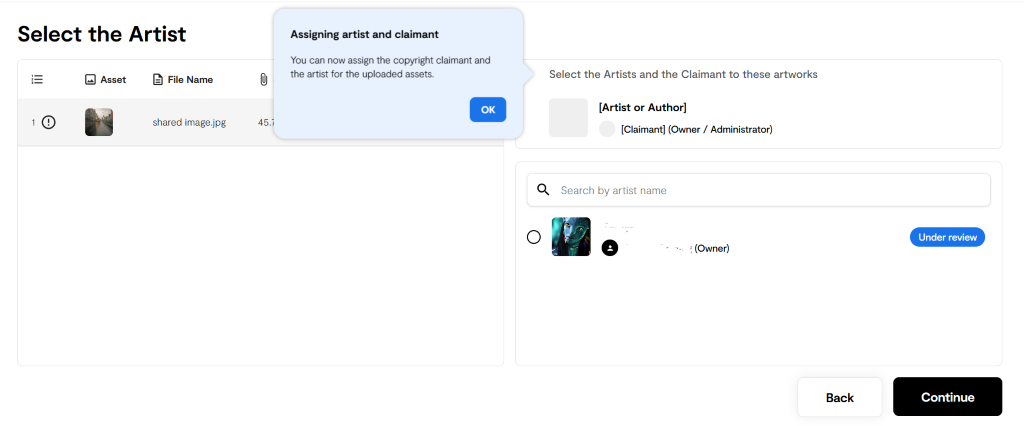Go back with the Back button

(839, 397)
